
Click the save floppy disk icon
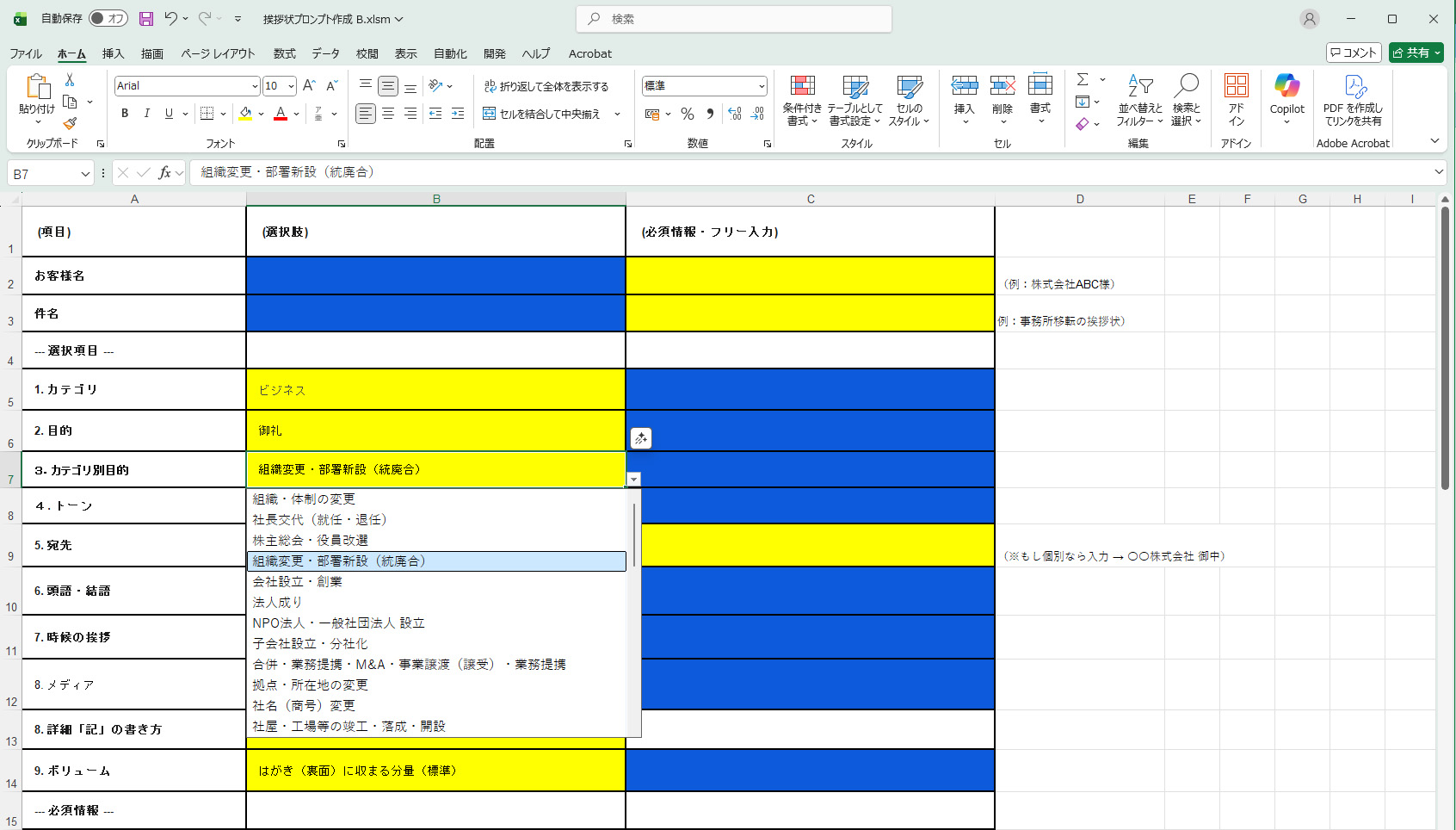click(146, 19)
